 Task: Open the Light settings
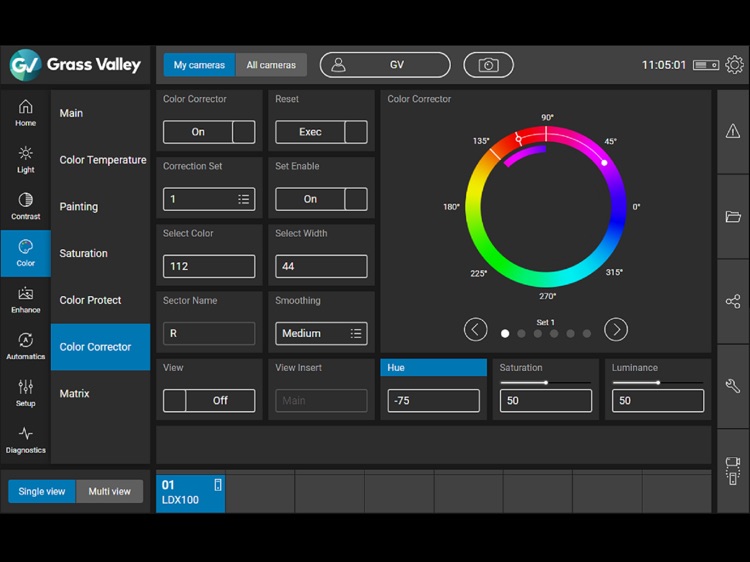pos(25,160)
